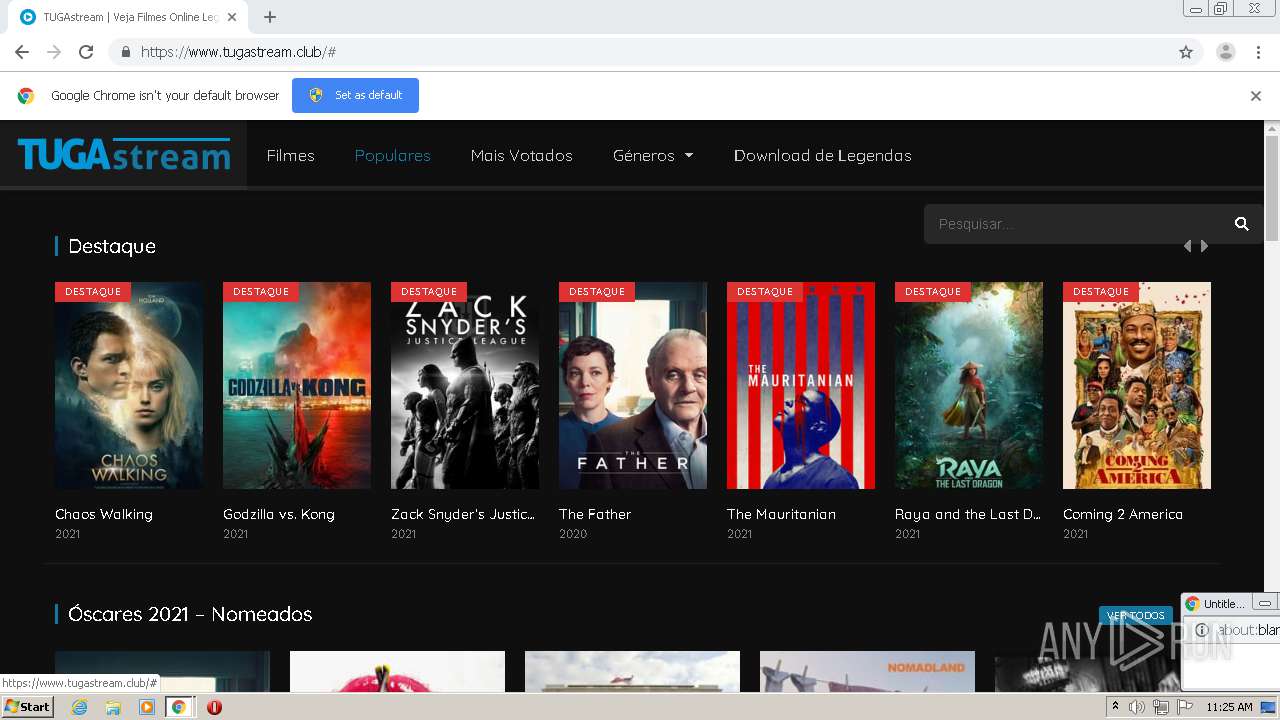Click the search magnifier icon
Screen dimensions: 1280x720
point(1241,224)
